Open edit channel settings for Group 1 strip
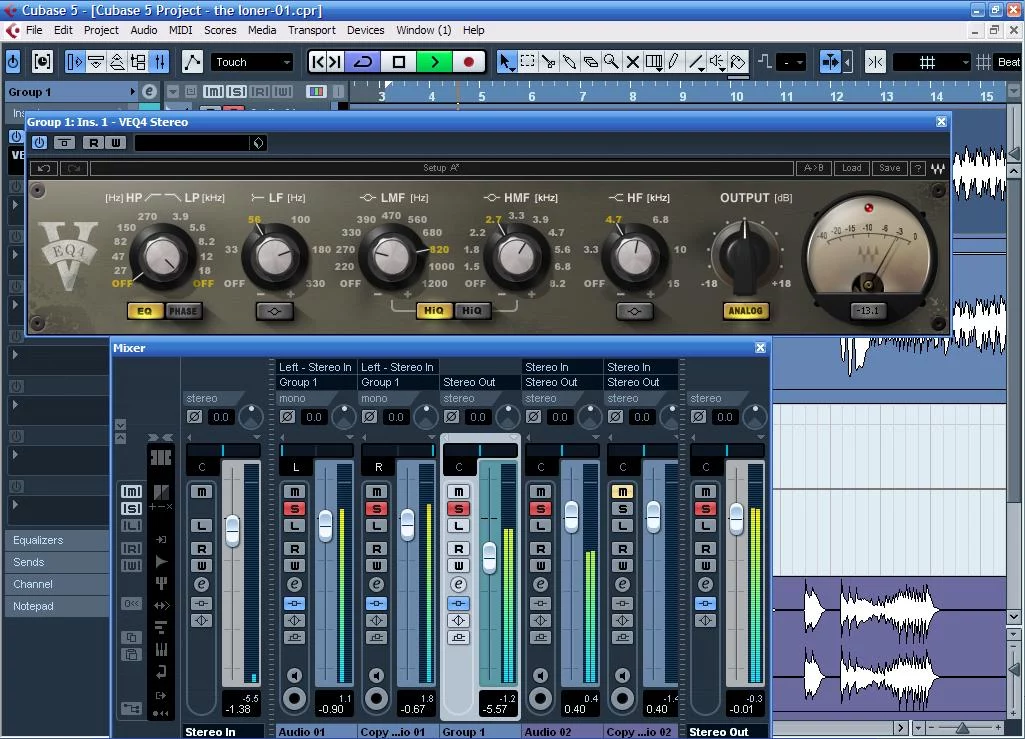Viewport: 1025px width, 739px height. 458,584
